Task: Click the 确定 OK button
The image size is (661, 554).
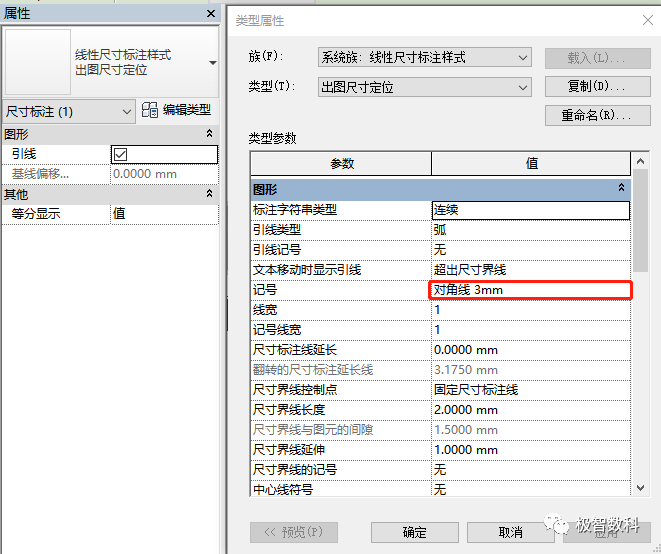Action: click(414, 532)
